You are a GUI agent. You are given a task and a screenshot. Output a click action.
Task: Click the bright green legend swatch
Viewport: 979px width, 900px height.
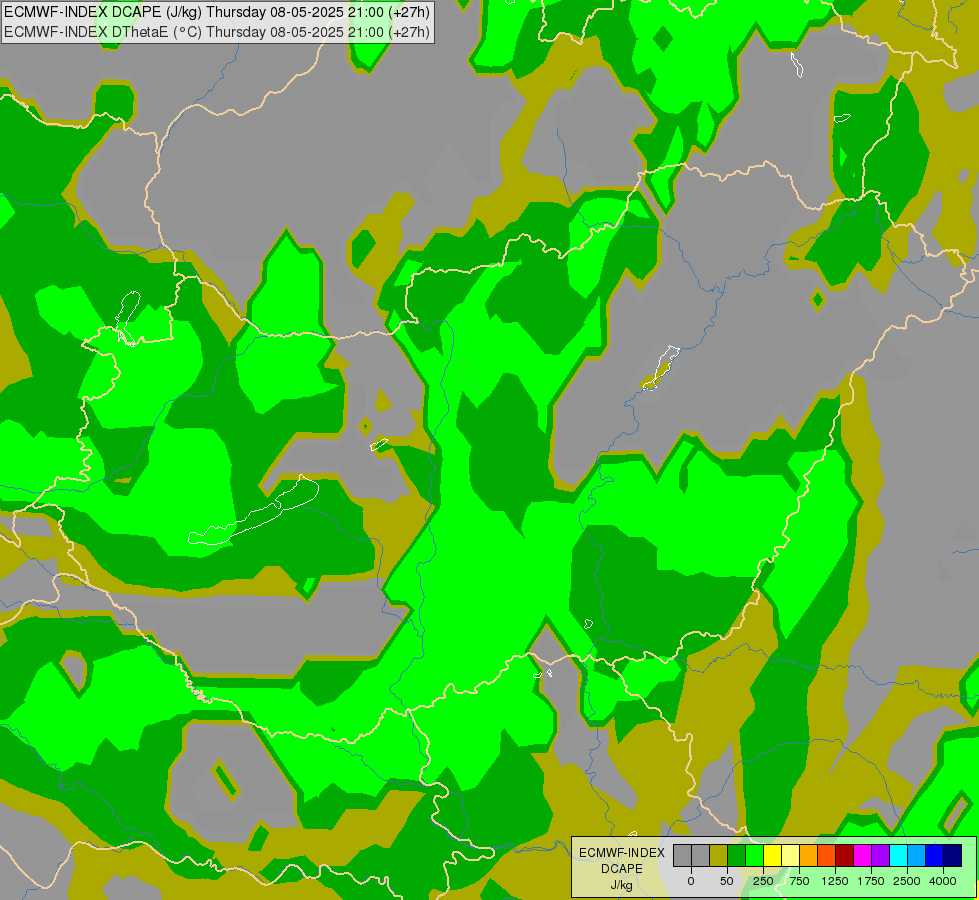755,855
